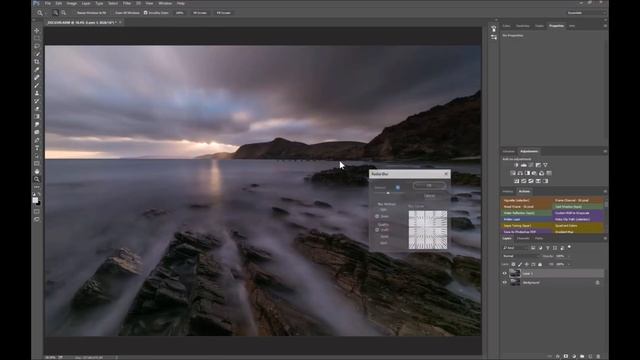This screenshot has width=640, height=360.
Task: Switch to the Paths tab
Action: point(539,238)
